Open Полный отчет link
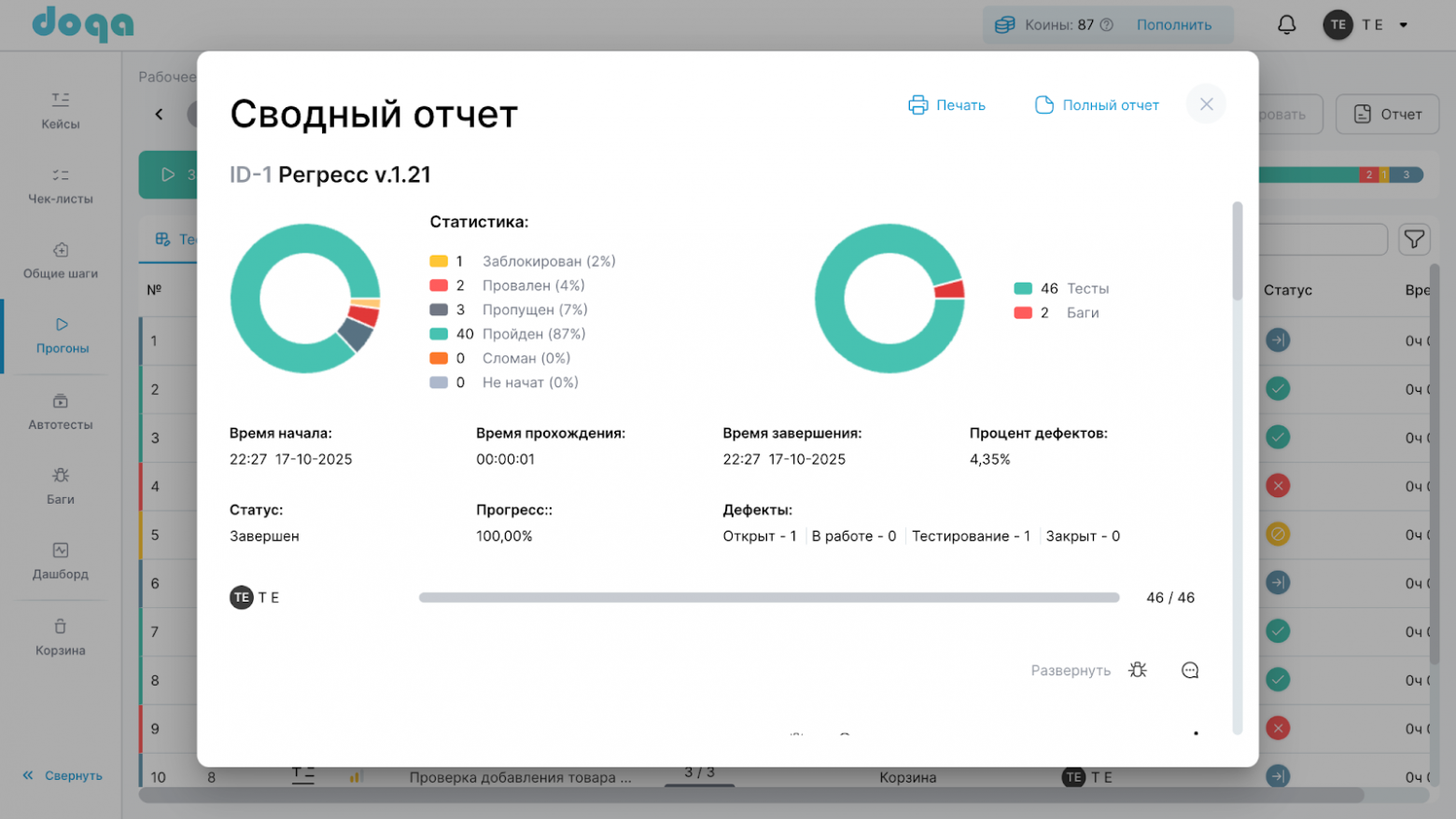Viewport: 1456px width, 819px height. [1097, 105]
